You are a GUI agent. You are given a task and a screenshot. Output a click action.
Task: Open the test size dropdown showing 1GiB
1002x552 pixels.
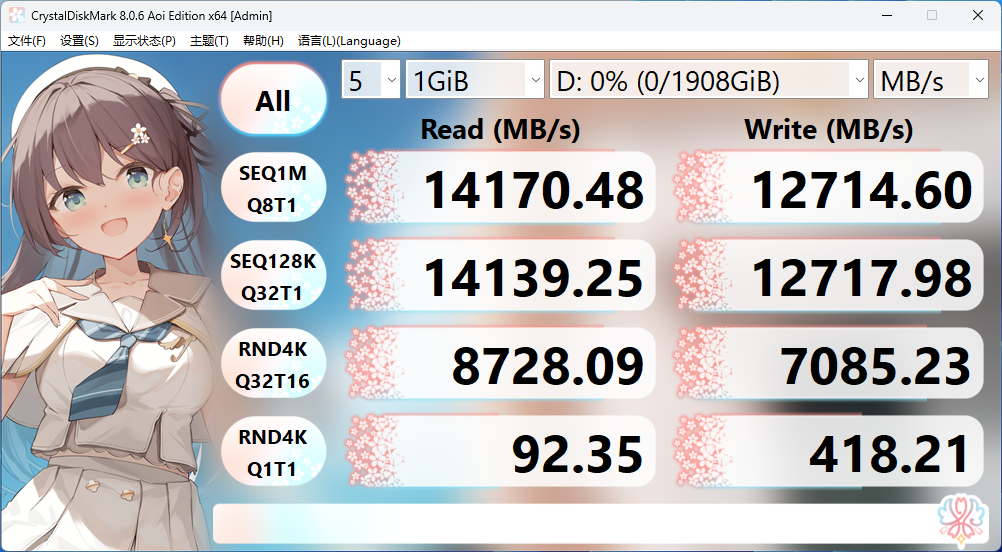point(475,80)
